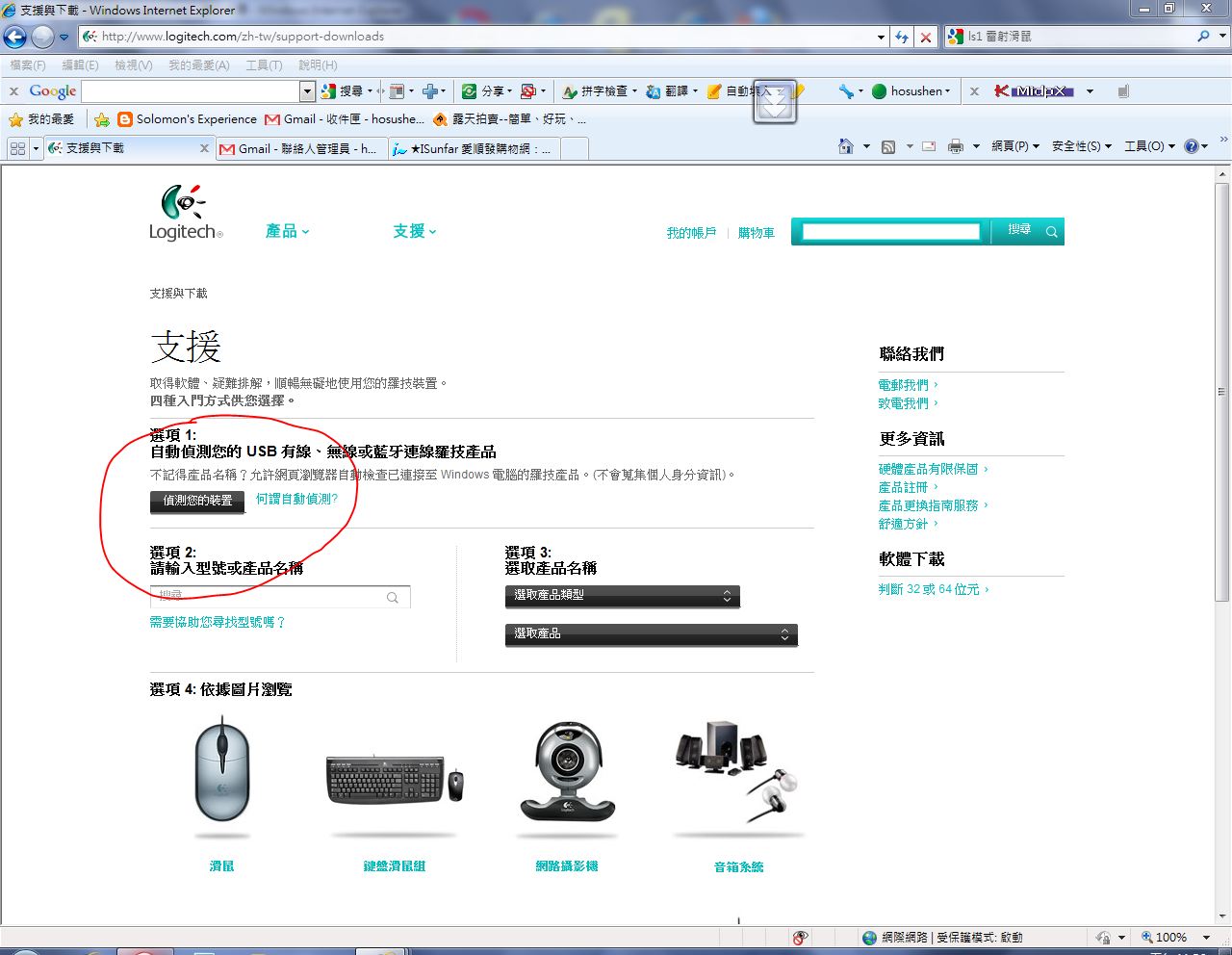Open the zoom level 100% dropdown
The width and height of the screenshot is (1232, 955).
click(1206, 938)
